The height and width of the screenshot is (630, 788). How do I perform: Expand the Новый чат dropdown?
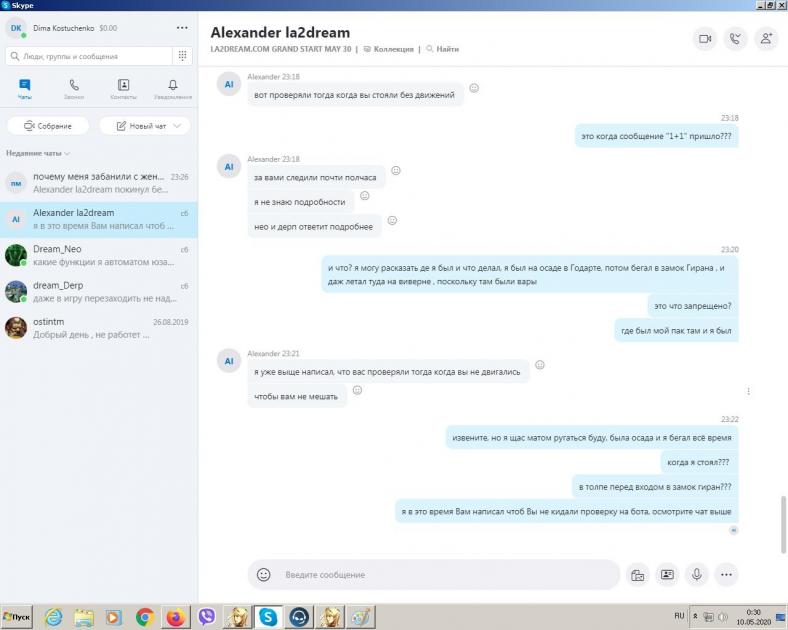(178, 126)
